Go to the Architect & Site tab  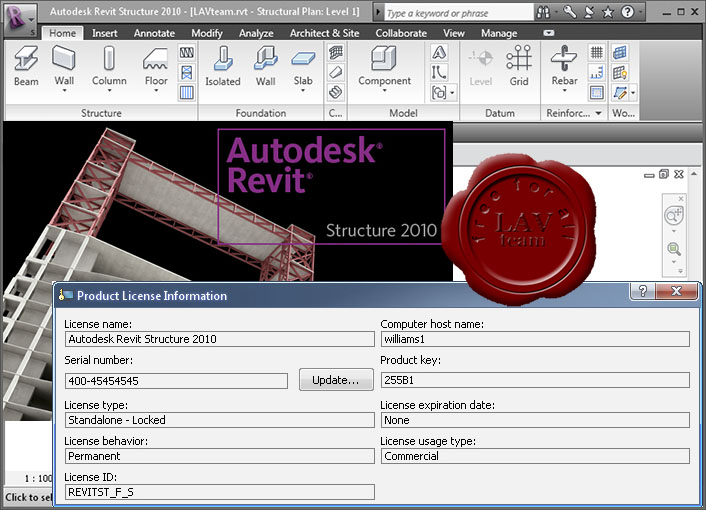324,33
